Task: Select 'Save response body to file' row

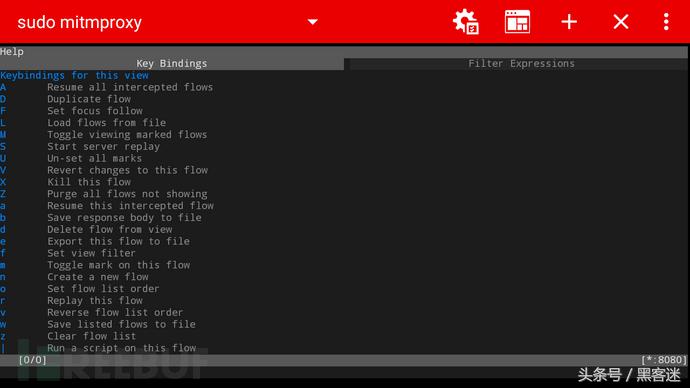Action: pyautogui.click(x=101, y=218)
